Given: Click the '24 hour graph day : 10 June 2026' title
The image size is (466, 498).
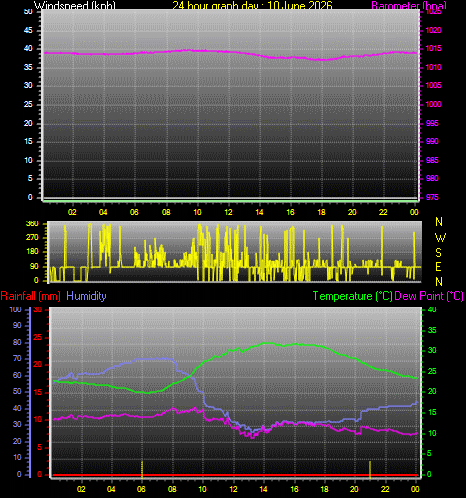Looking at the screenshot, I should tap(252, 5).
